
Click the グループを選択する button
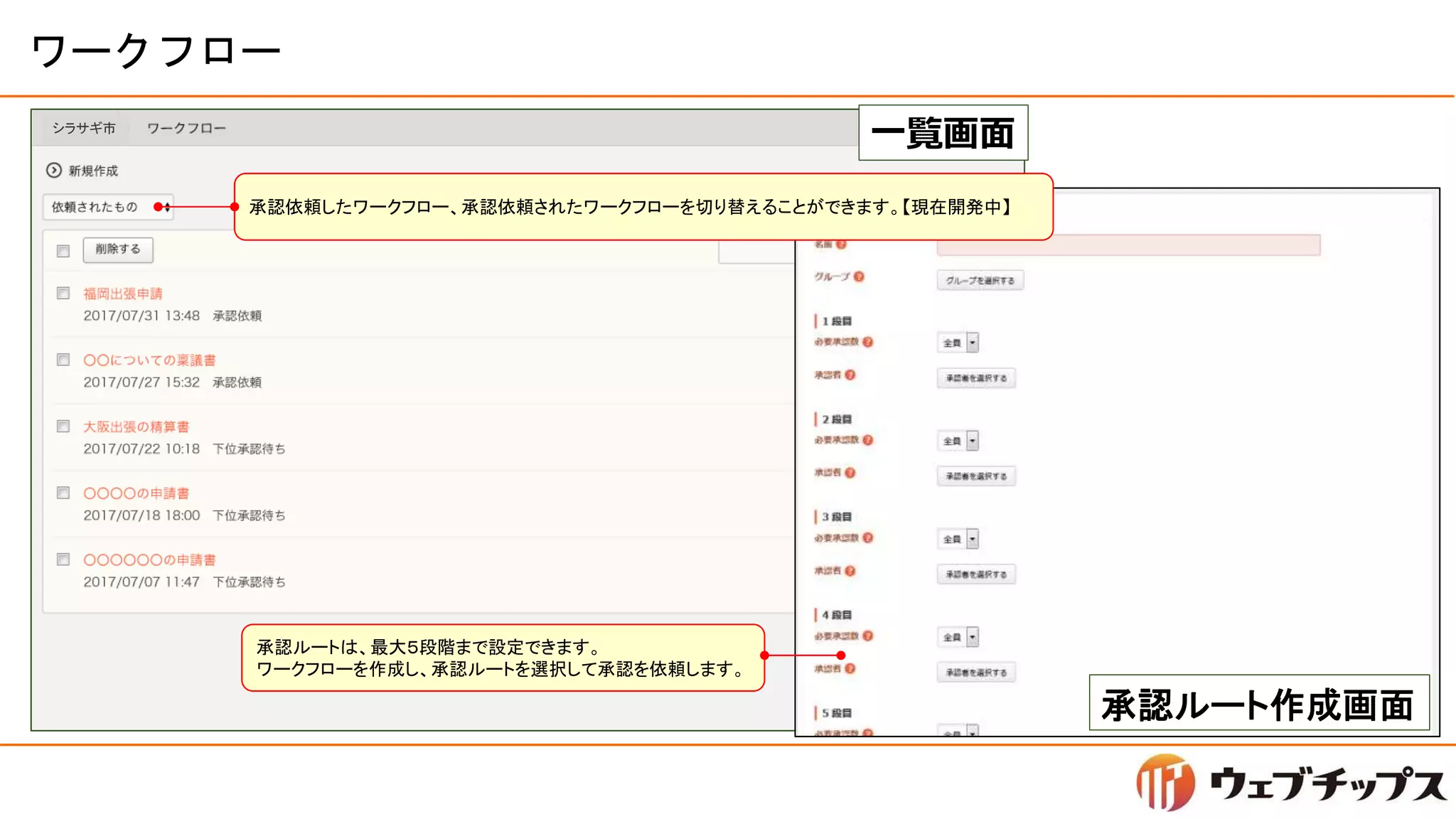(980, 281)
